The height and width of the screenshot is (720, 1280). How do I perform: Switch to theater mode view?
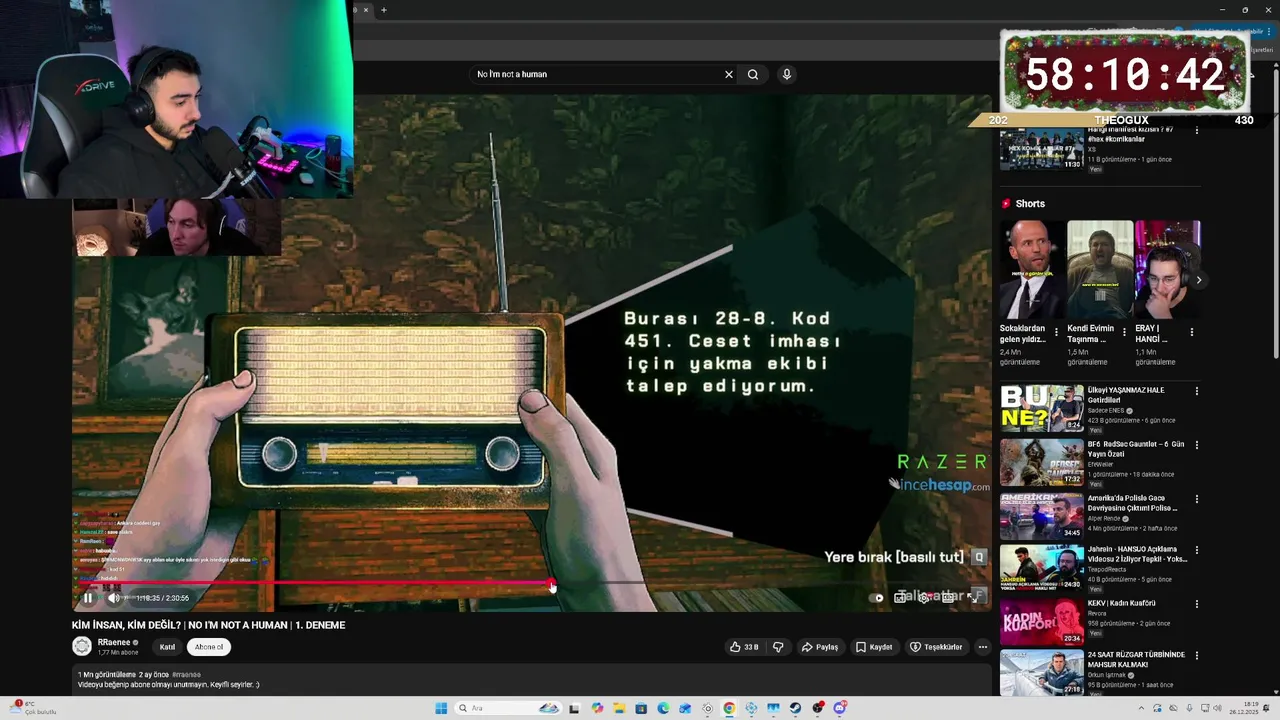click(949, 598)
